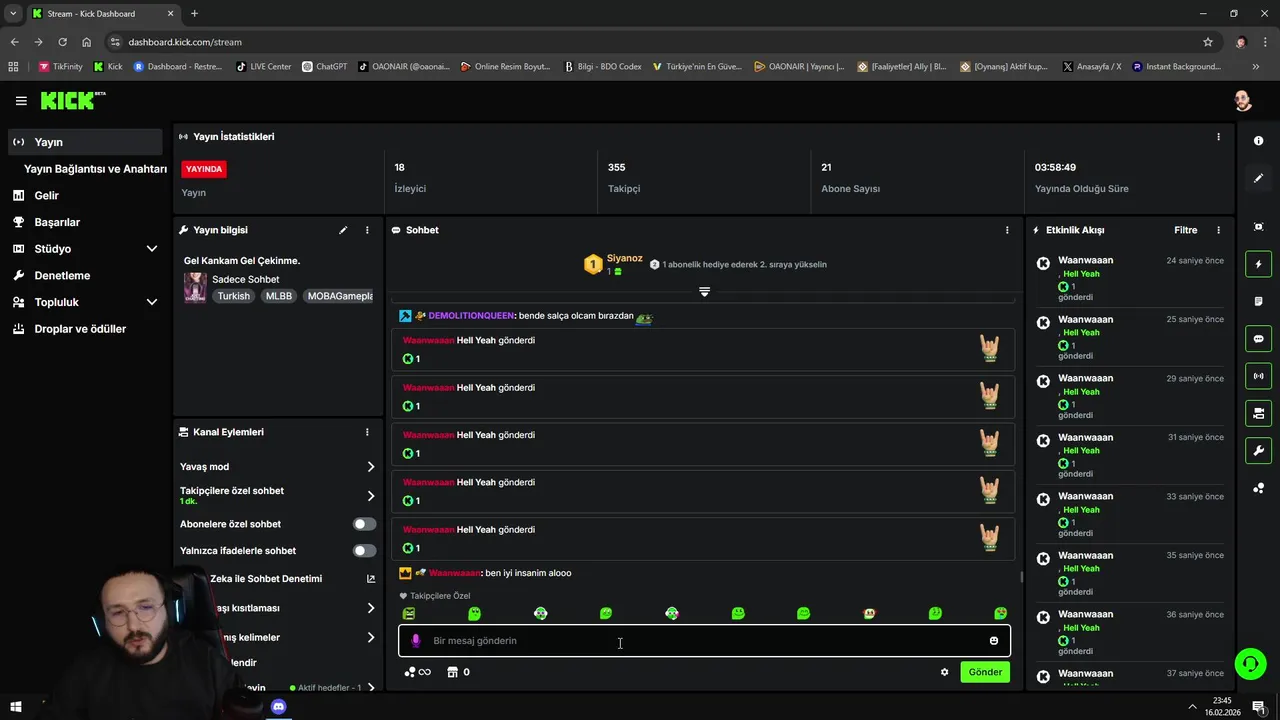This screenshot has width=1280, height=720.
Task: Click the green headset support button
Action: point(1250,664)
